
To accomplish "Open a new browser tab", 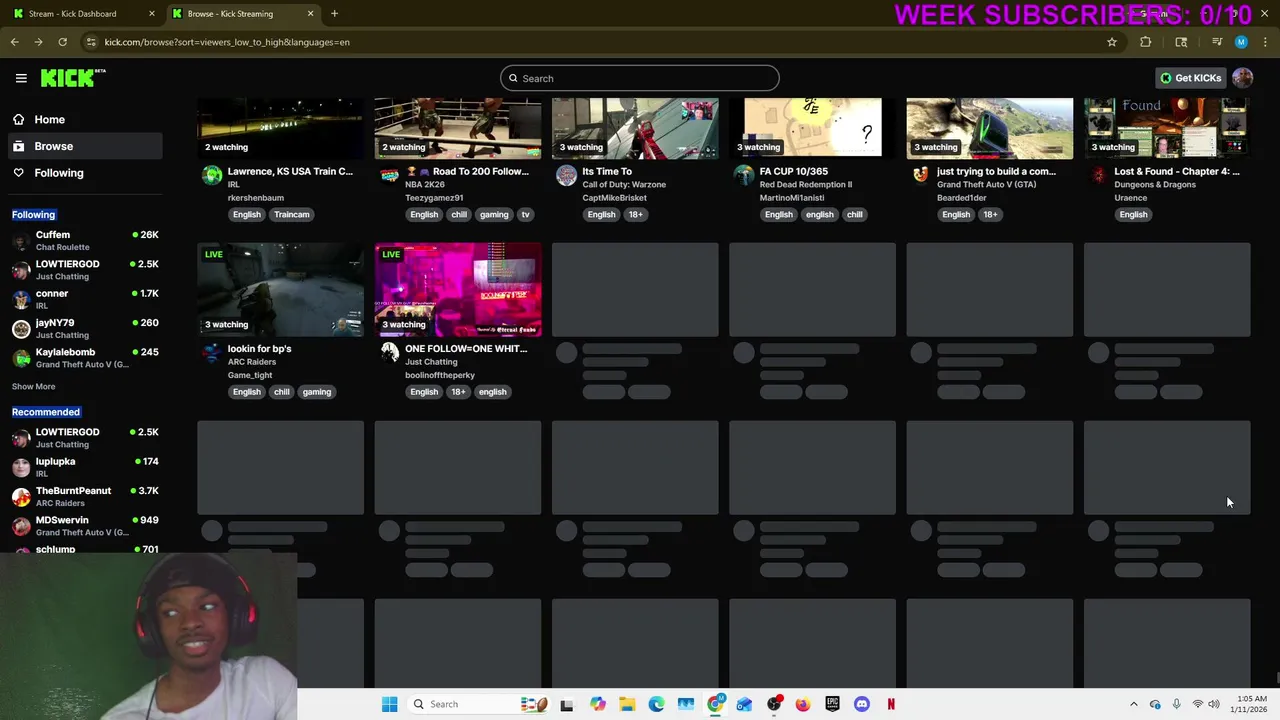I will click(334, 14).
